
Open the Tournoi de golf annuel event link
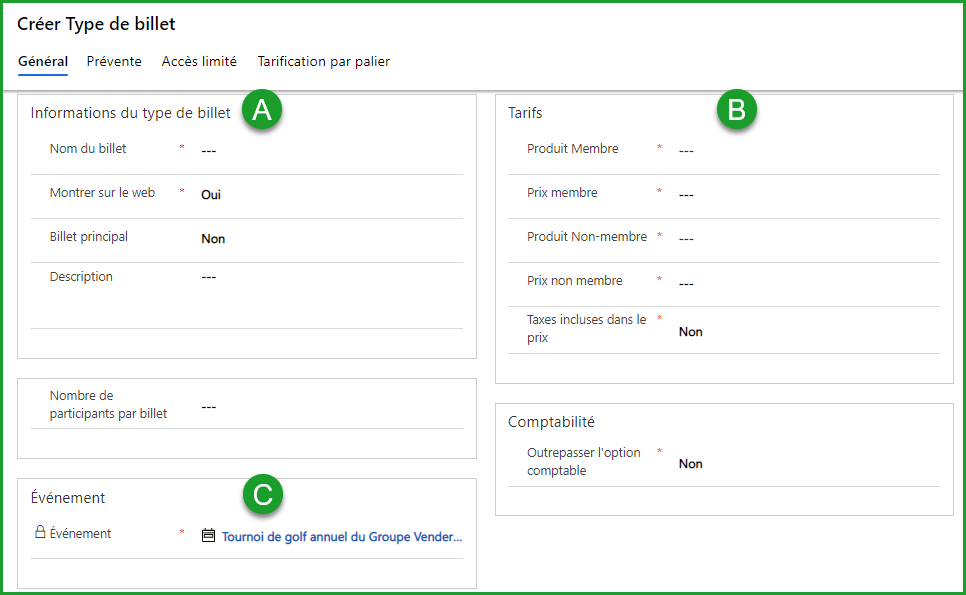pyautogui.click(x=342, y=536)
